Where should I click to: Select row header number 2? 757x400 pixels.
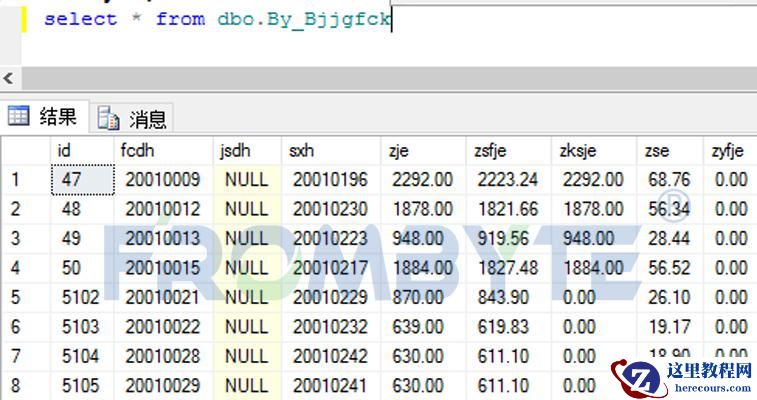[x=26, y=209]
